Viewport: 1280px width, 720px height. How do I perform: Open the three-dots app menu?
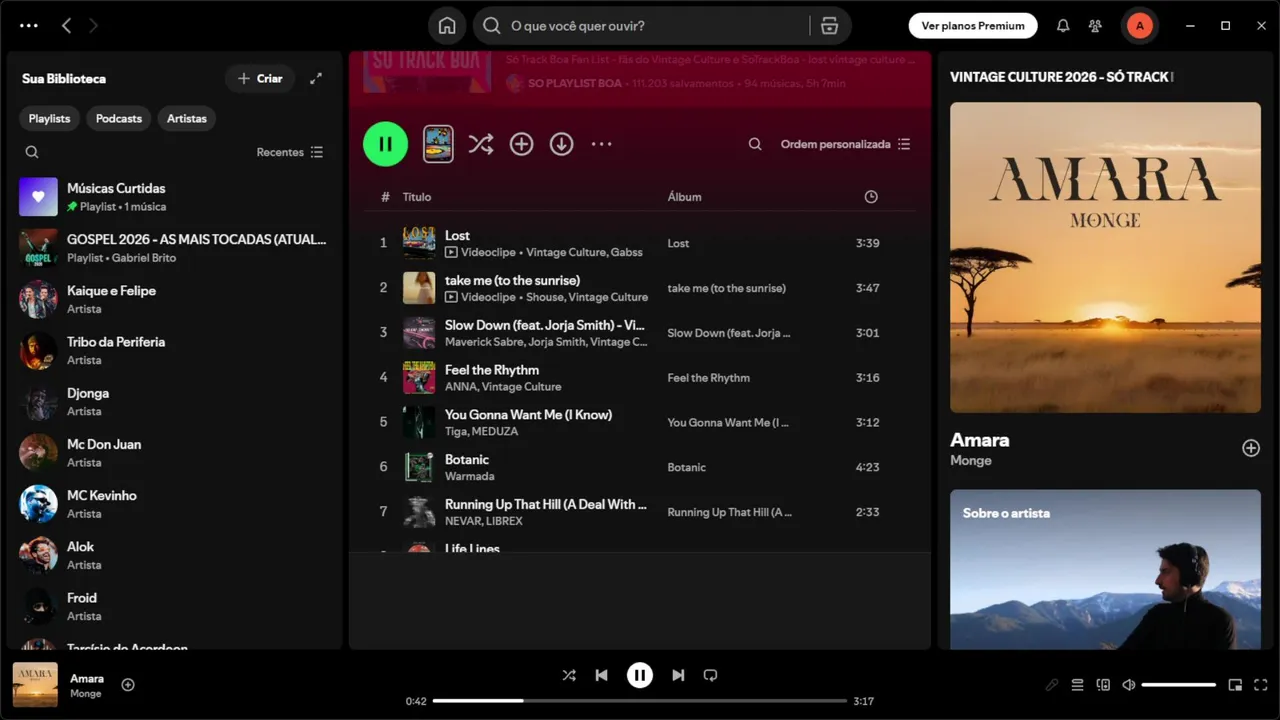(29, 26)
